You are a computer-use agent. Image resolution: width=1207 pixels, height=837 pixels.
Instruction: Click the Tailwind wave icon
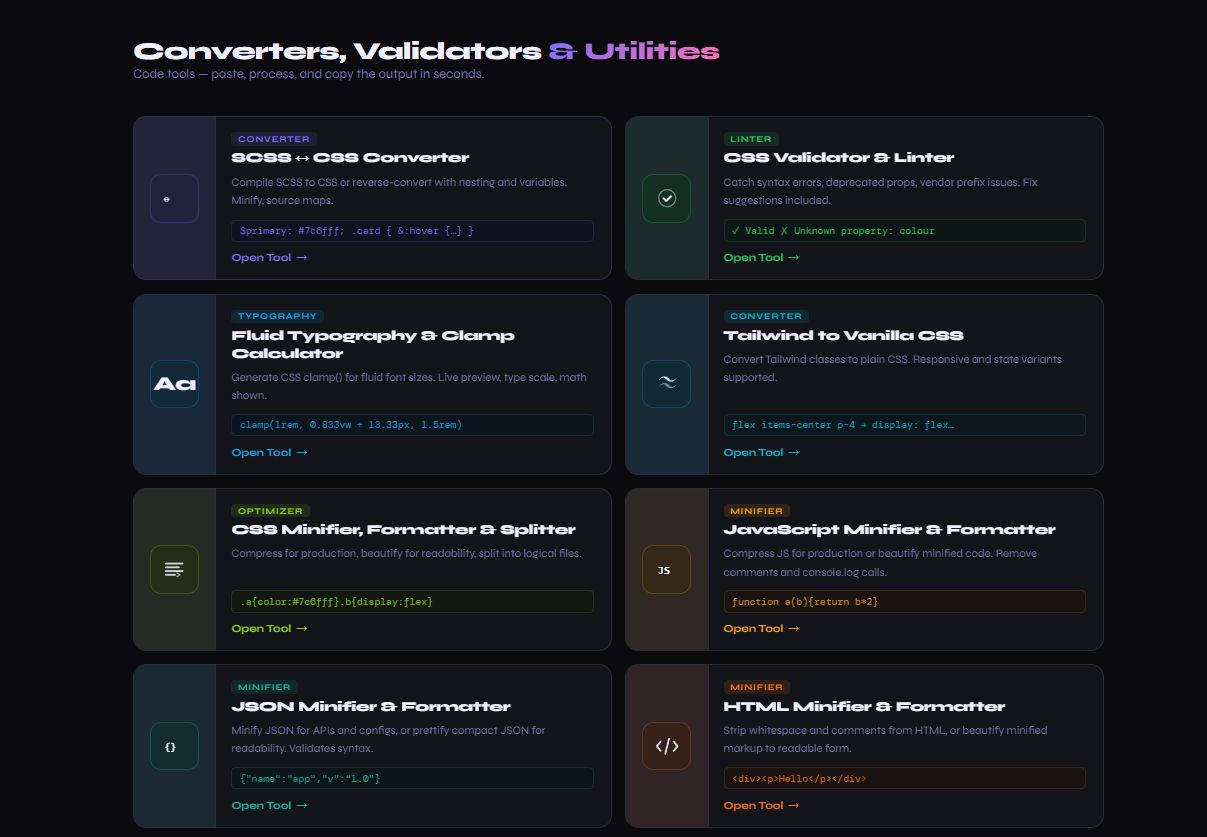click(x=667, y=383)
